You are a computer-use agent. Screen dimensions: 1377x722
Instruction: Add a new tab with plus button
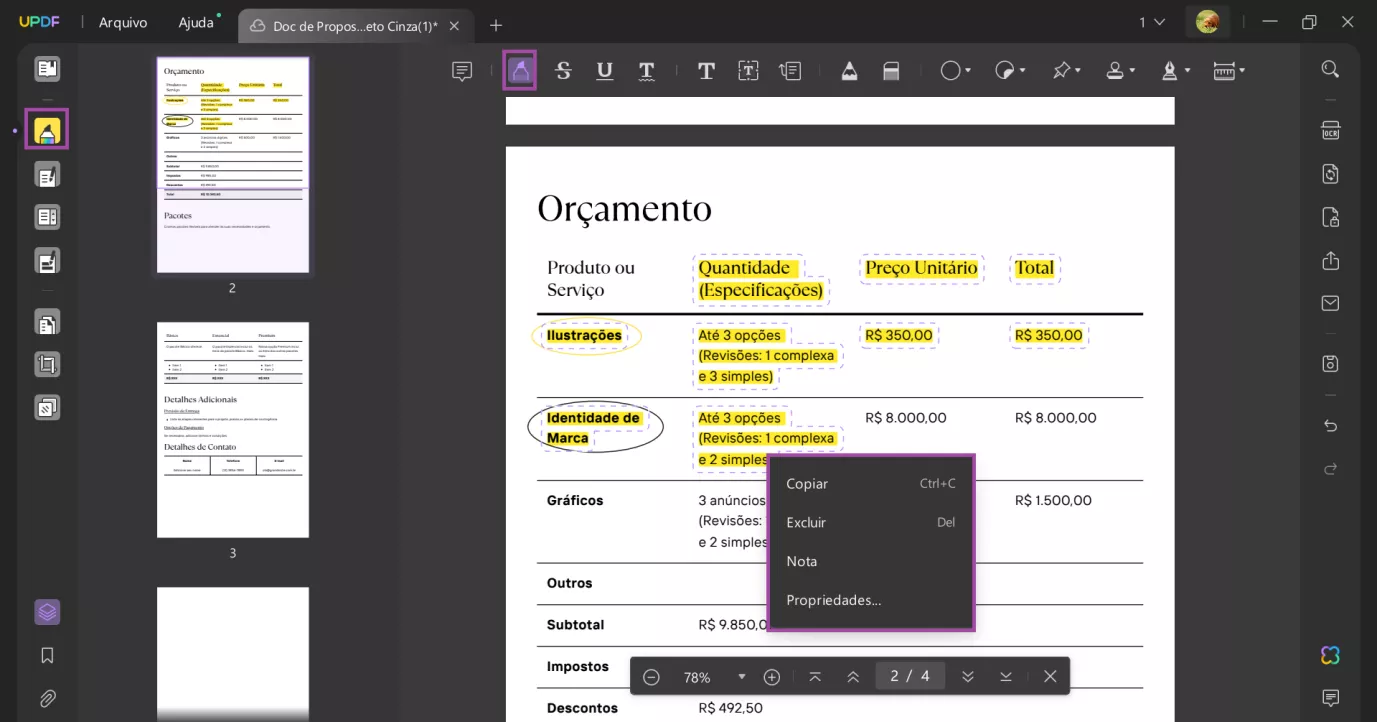tap(496, 25)
